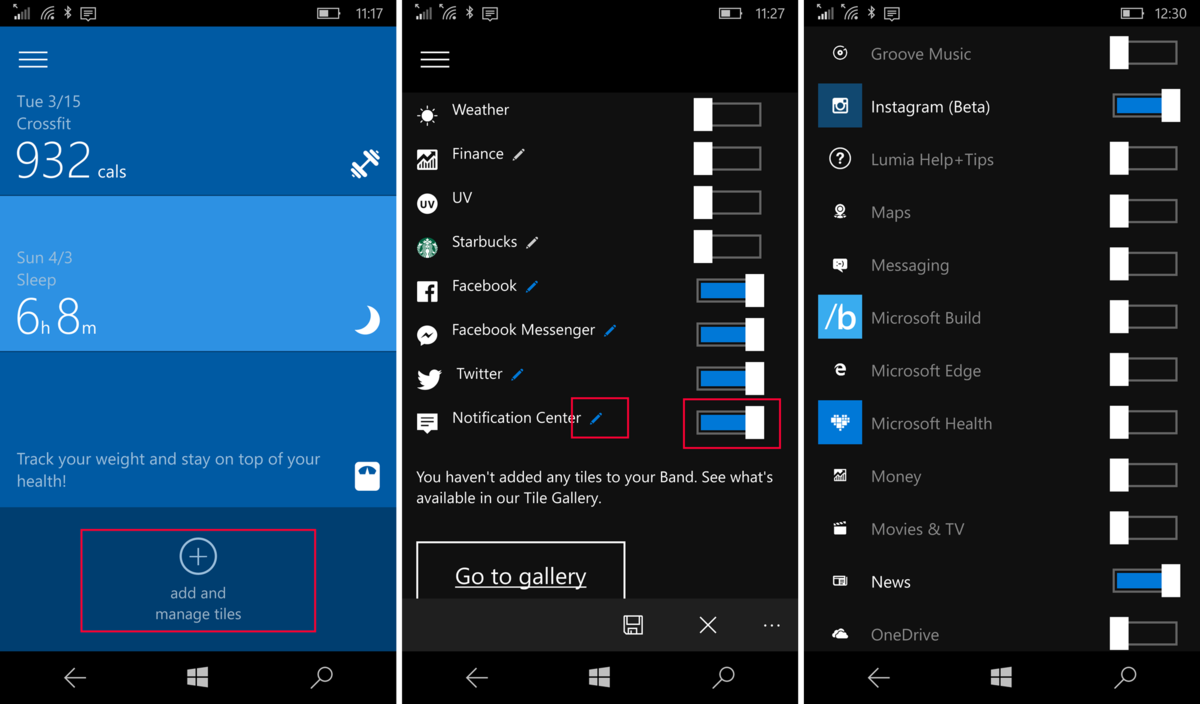Viewport: 1200px width, 704px height.
Task: Turn on the Starbucks tile switch
Action: 727,246
